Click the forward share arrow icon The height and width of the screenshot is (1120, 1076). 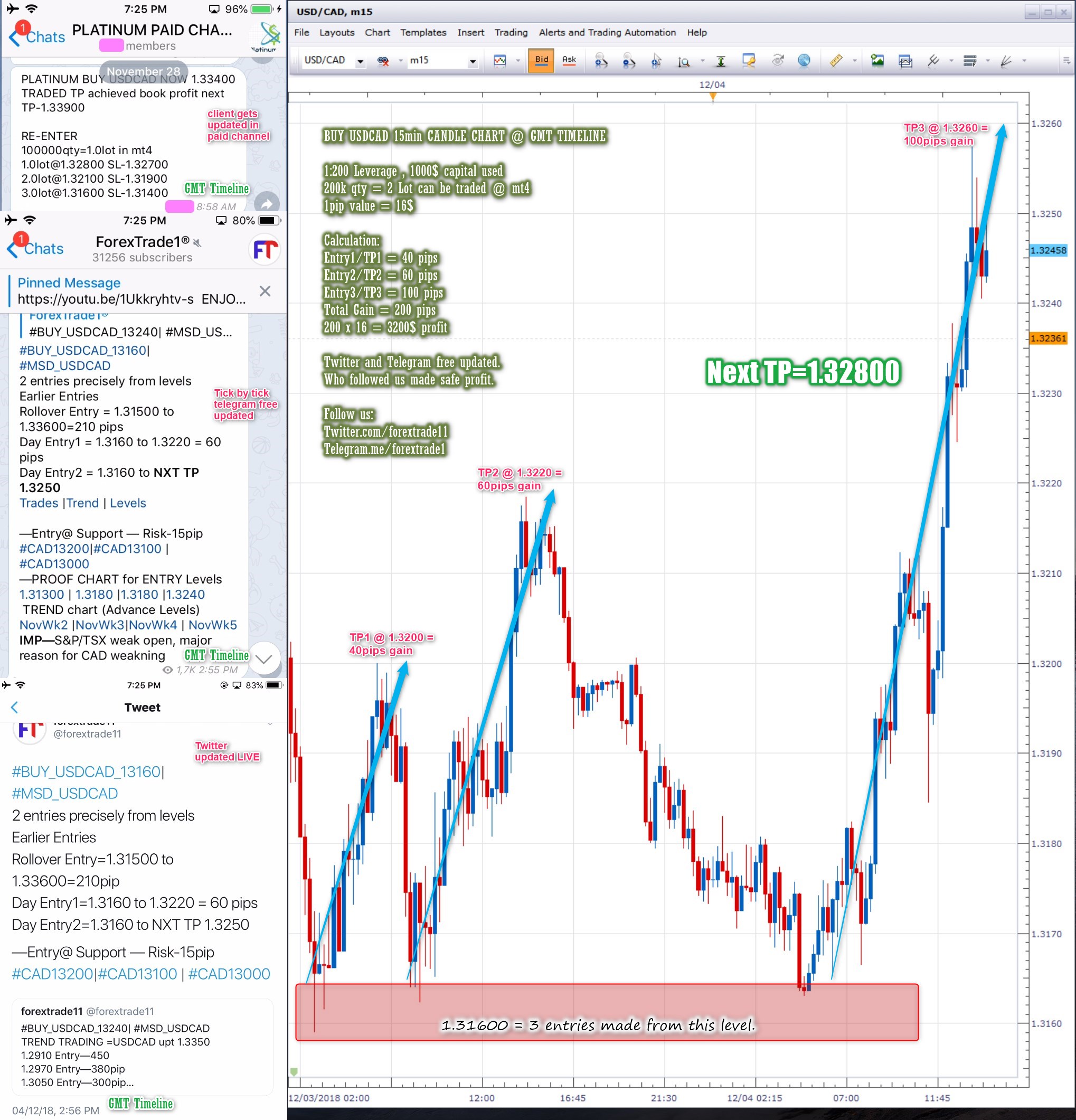(x=266, y=203)
